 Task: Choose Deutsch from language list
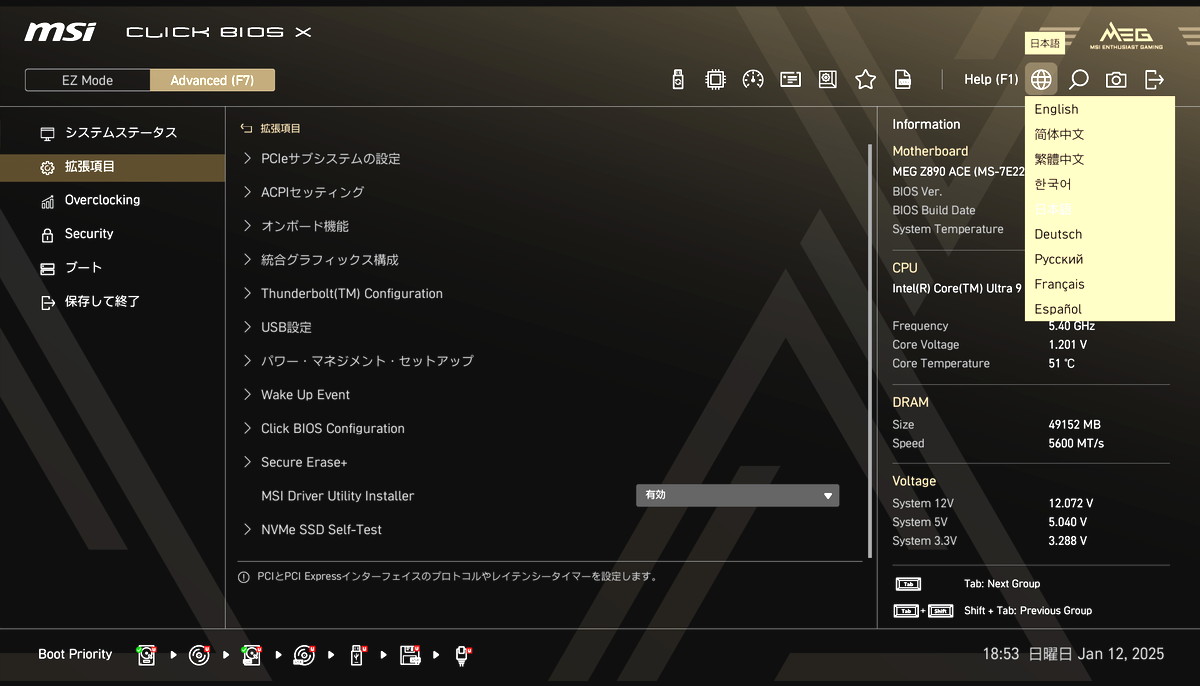pyautogui.click(x=1100, y=235)
